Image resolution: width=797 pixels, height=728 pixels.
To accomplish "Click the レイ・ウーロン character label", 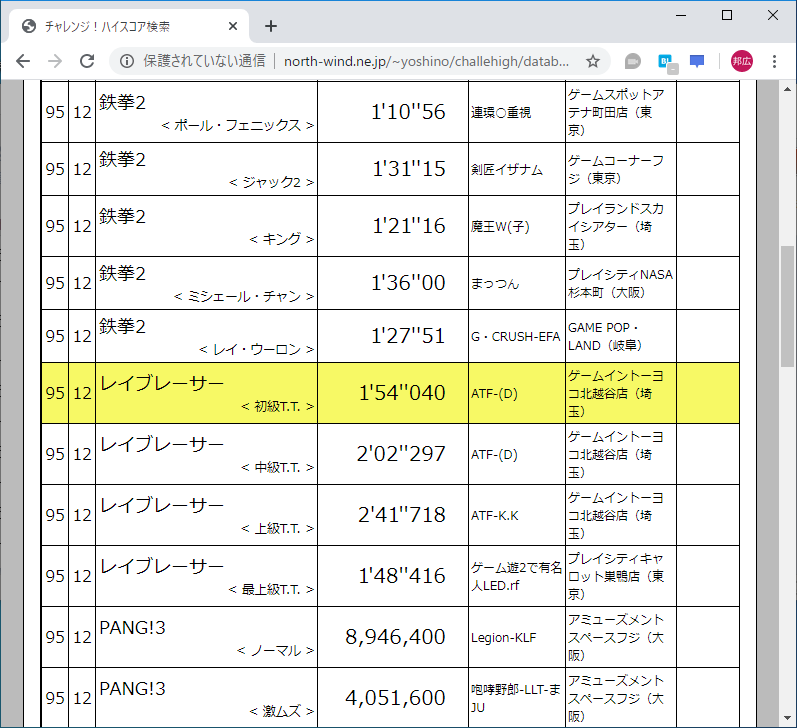I will tap(256, 350).
